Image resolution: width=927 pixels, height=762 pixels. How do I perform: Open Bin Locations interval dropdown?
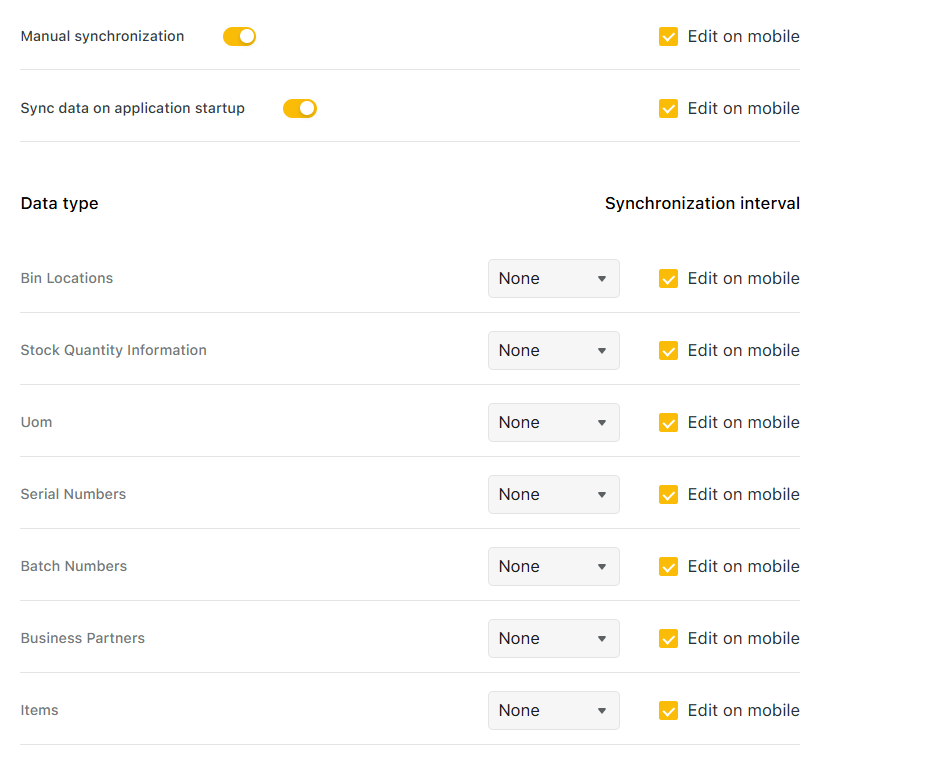click(x=553, y=279)
